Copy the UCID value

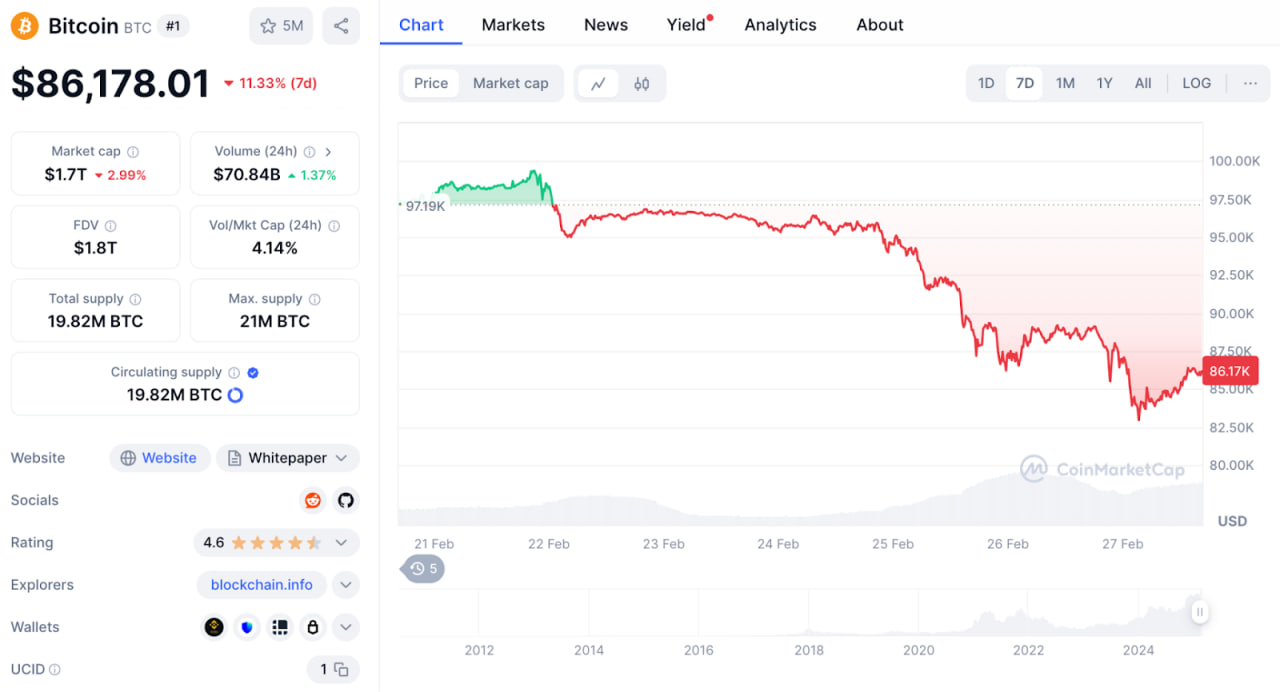coord(341,670)
